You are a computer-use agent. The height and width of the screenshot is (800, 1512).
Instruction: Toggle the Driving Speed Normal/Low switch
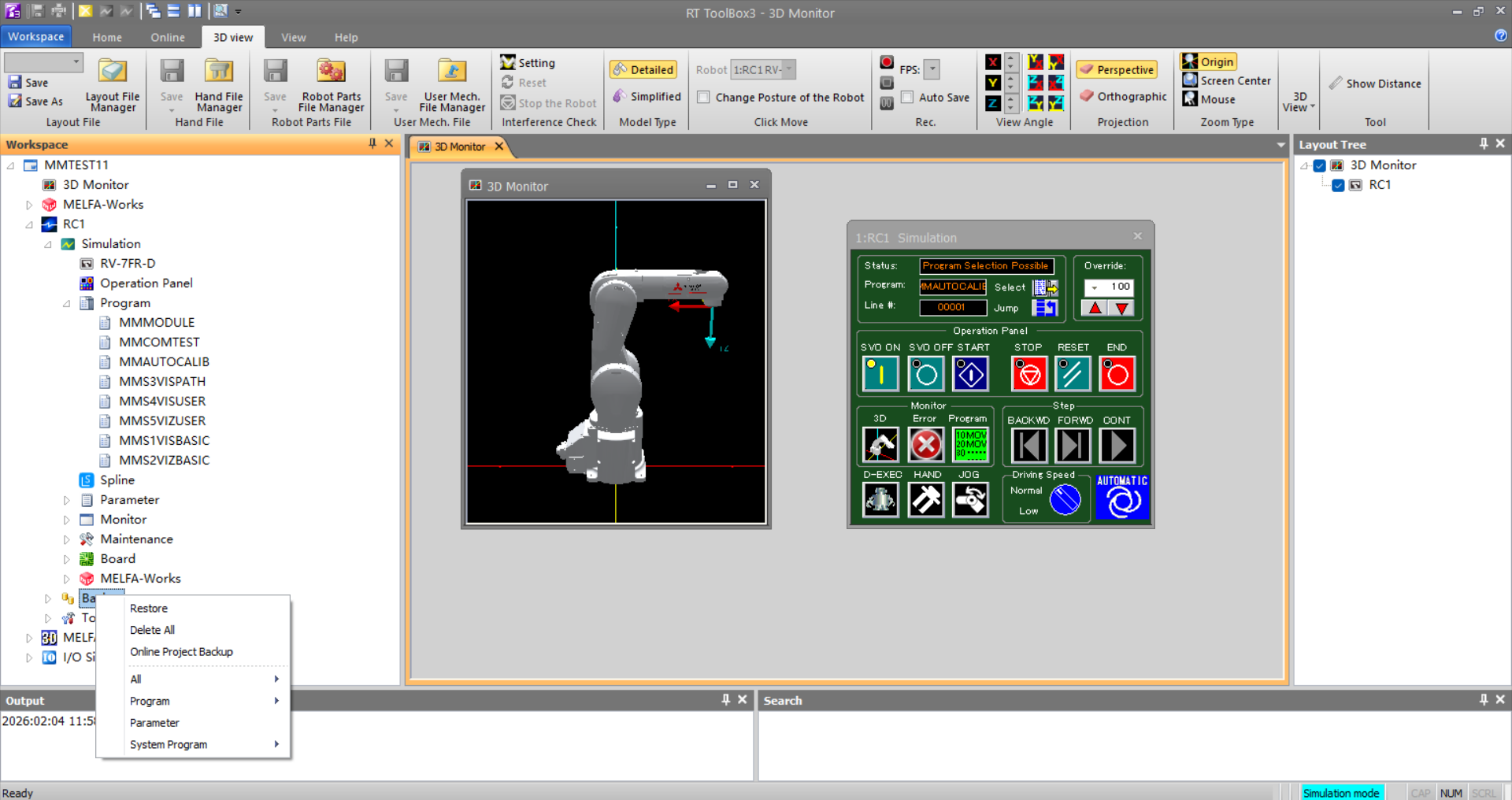coord(1065,499)
